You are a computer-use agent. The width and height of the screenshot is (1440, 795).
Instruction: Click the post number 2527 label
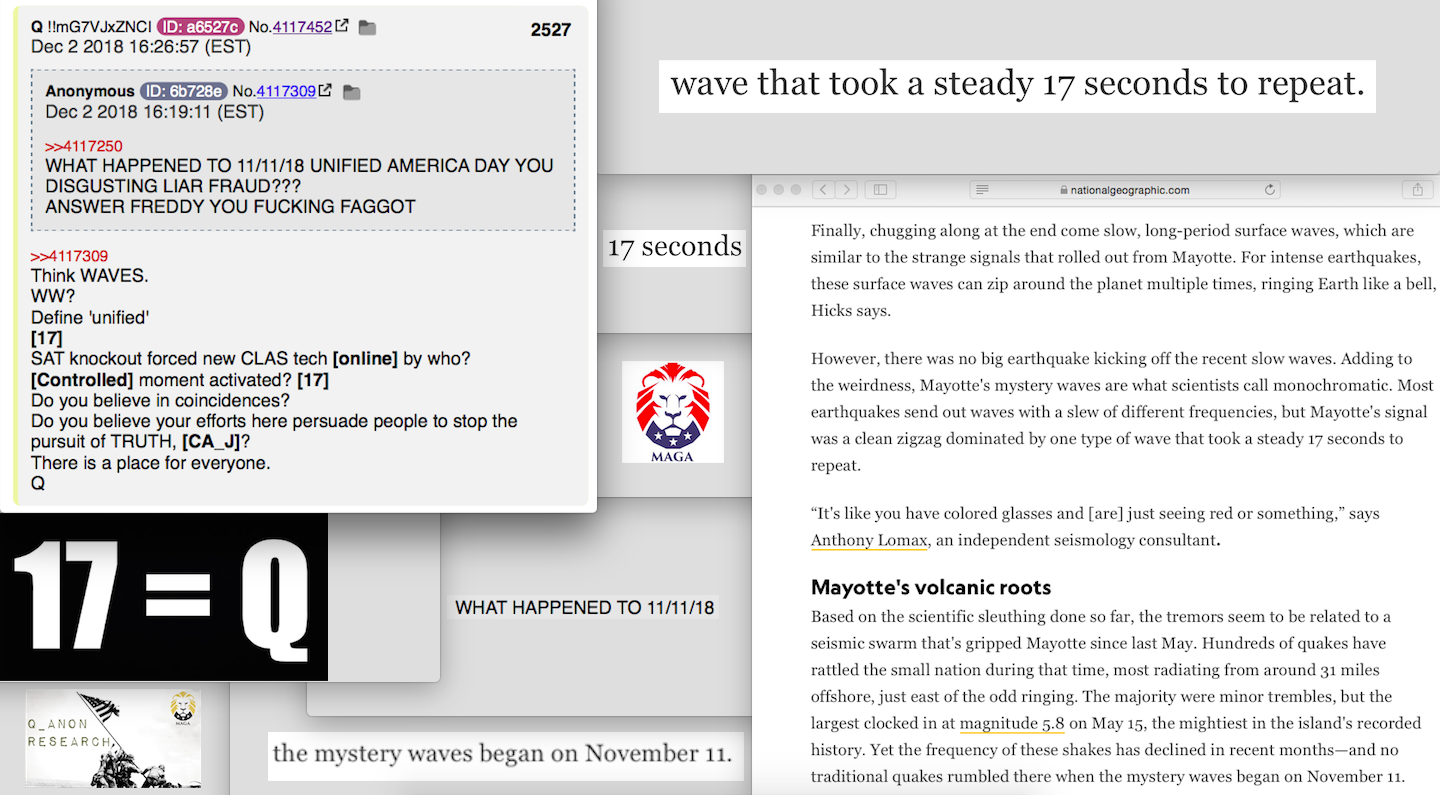[x=551, y=30]
